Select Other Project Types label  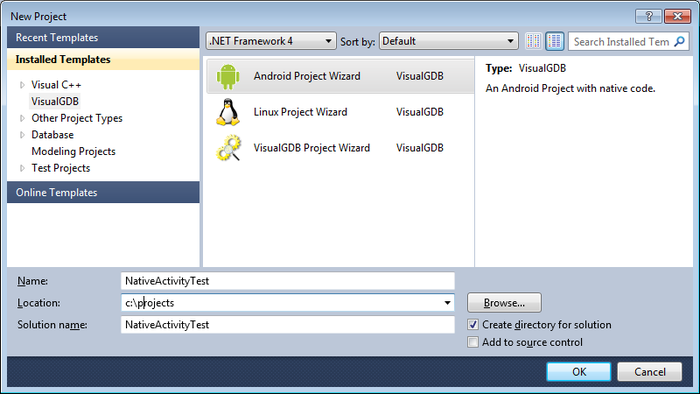(77, 118)
